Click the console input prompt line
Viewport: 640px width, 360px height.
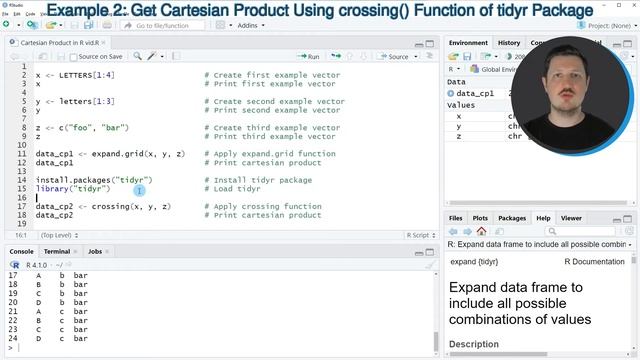(x=220, y=348)
